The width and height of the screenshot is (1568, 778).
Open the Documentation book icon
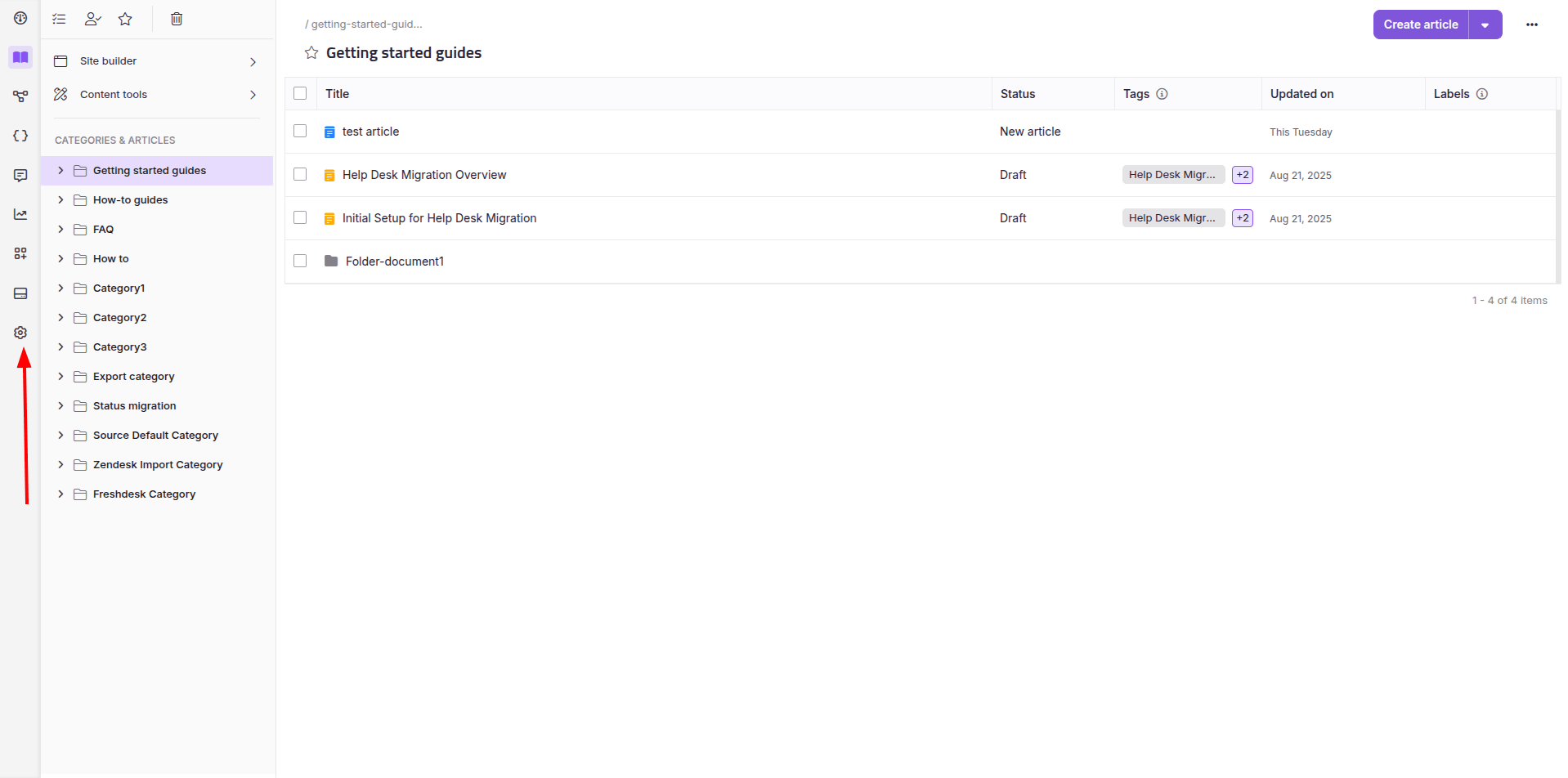(x=20, y=57)
